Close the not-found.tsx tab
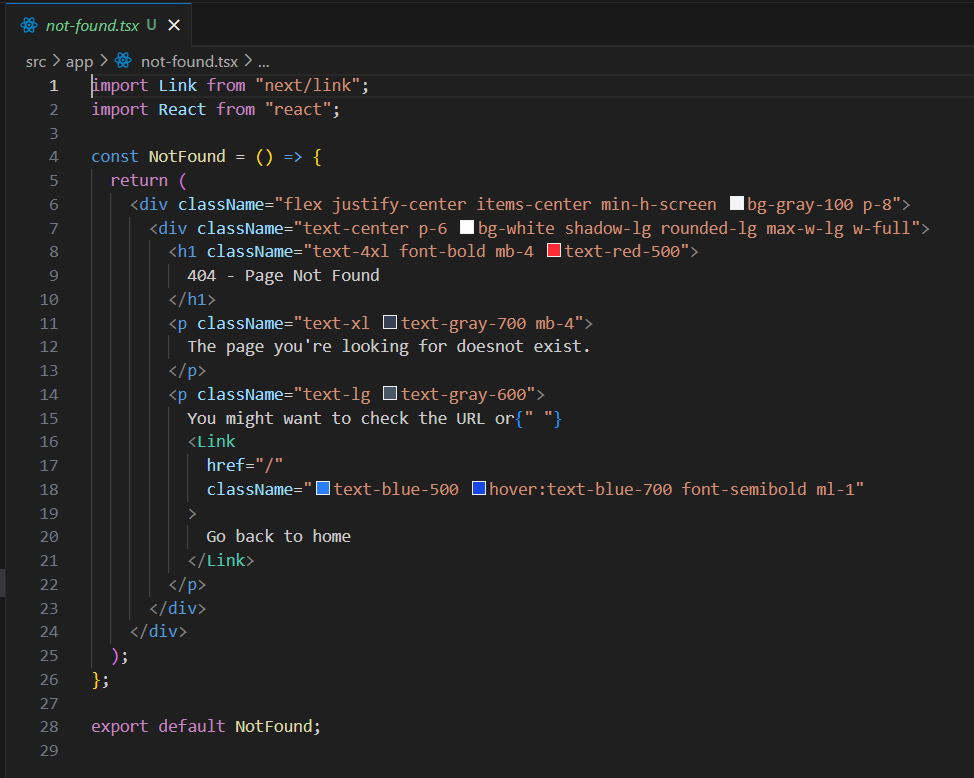This screenshot has height=778, width=974. pos(174,25)
